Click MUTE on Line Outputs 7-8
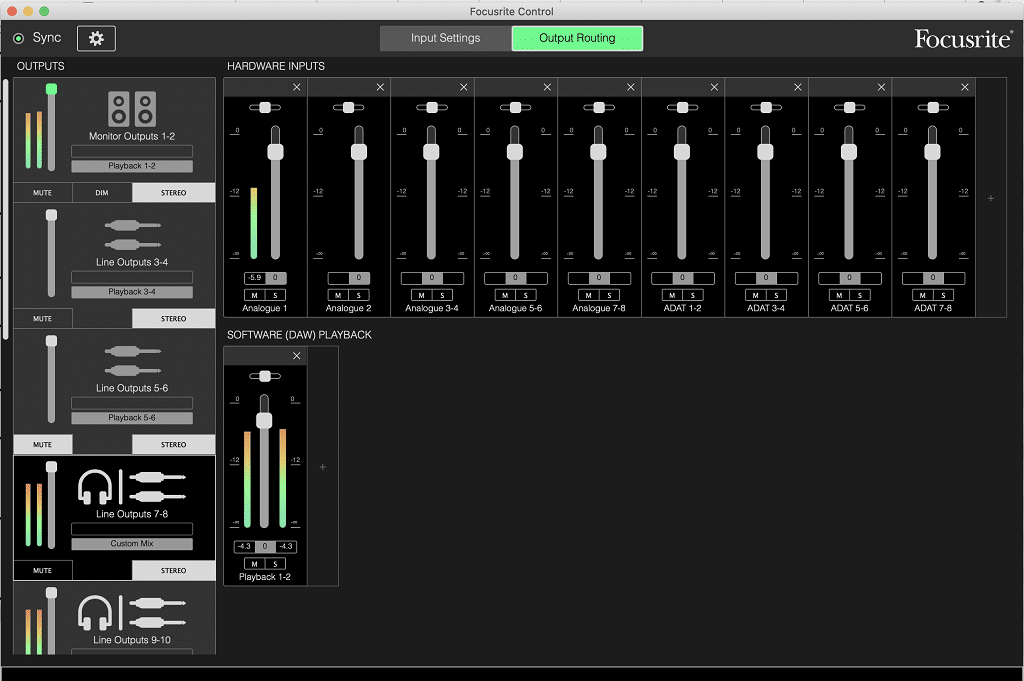This screenshot has height=681, width=1024. pyautogui.click(x=42, y=571)
